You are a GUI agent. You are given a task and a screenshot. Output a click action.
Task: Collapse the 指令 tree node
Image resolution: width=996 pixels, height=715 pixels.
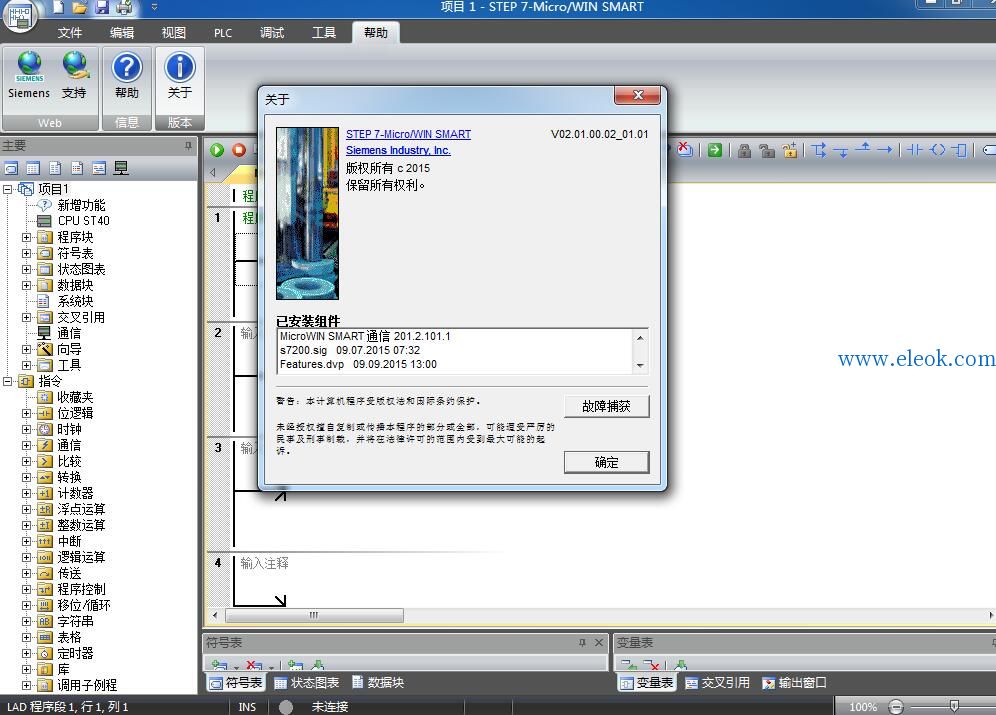8,381
